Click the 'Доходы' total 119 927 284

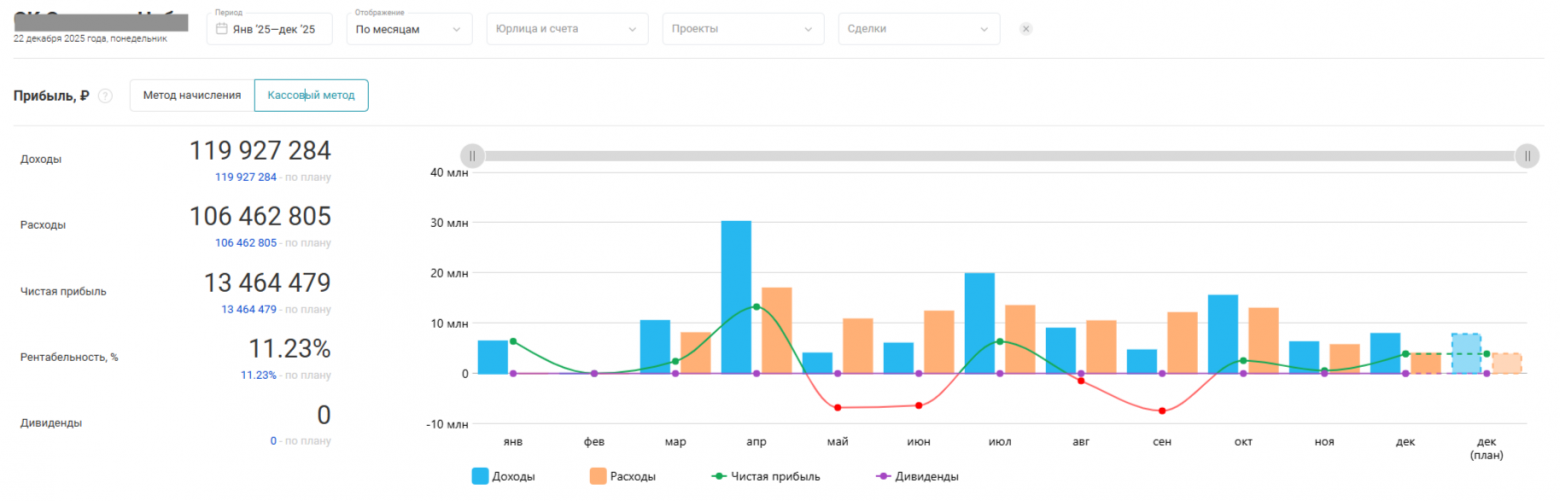(x=260, y=151)
